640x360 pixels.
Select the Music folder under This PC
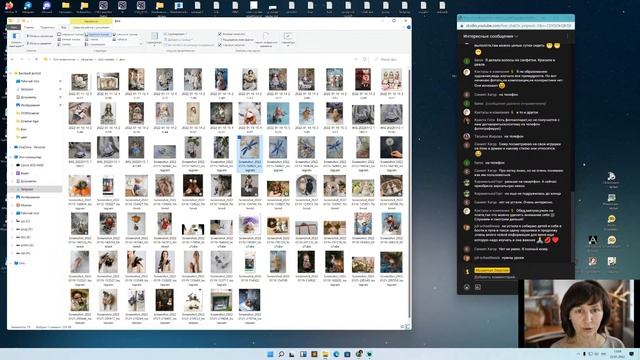coord(25,205)
